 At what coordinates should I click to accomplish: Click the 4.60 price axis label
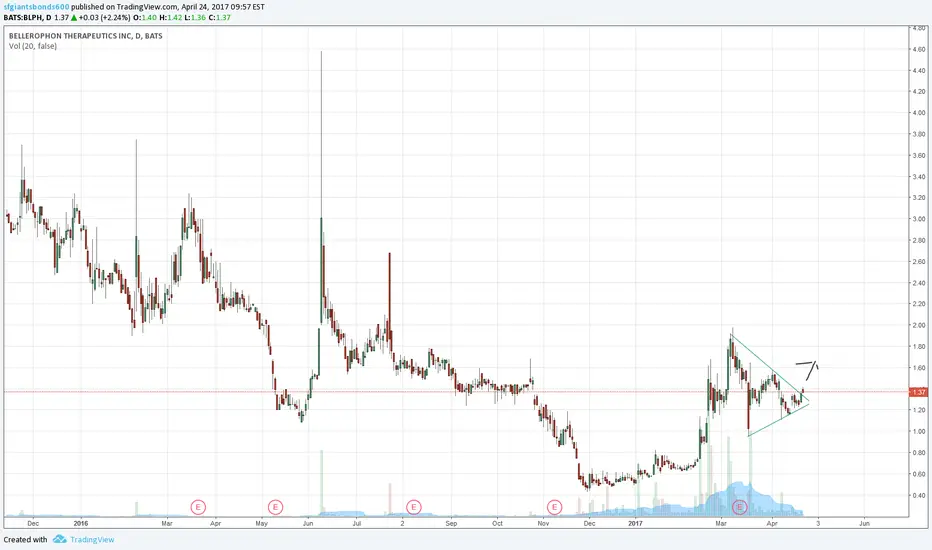[919, 49]
